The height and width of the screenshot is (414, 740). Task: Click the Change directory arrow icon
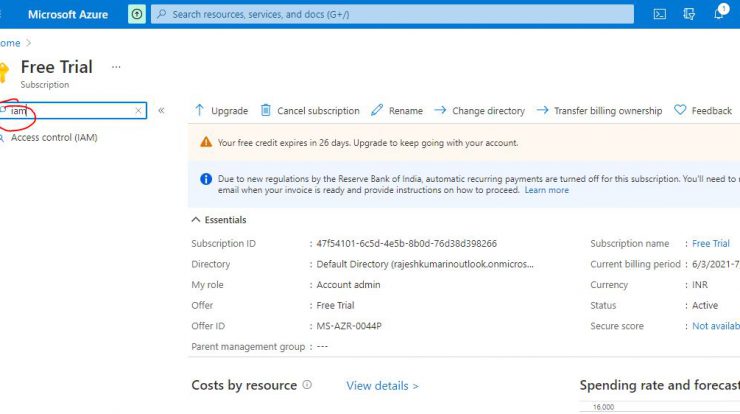(440, 110)
